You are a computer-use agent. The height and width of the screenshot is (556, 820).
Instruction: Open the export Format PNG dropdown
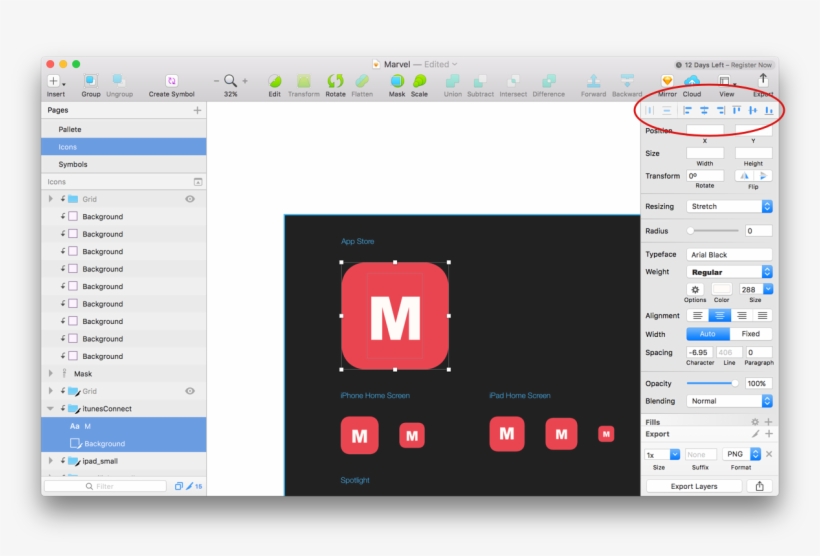click(x=741, y=454)
